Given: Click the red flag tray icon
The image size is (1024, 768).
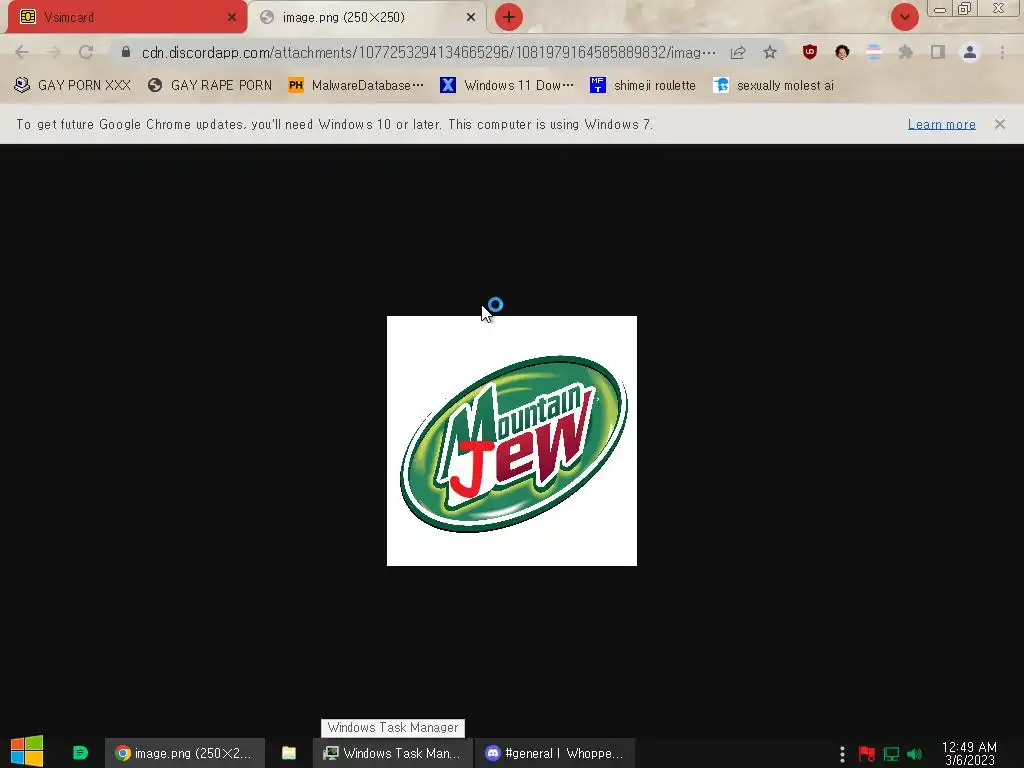Looking at the screenshot, I should 867,754.
